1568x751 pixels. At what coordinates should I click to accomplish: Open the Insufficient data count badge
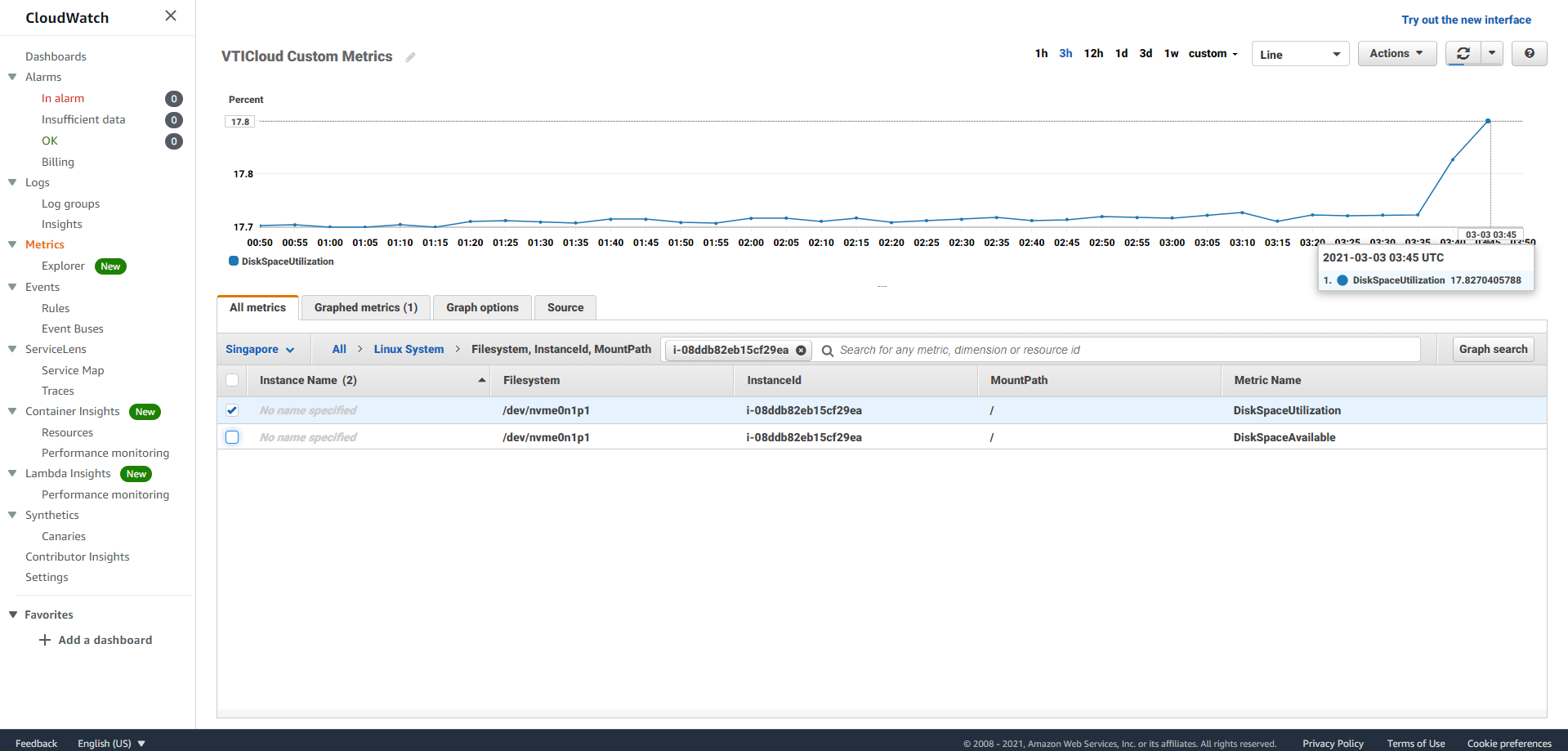pyautogui.click(x=174, y=120)
